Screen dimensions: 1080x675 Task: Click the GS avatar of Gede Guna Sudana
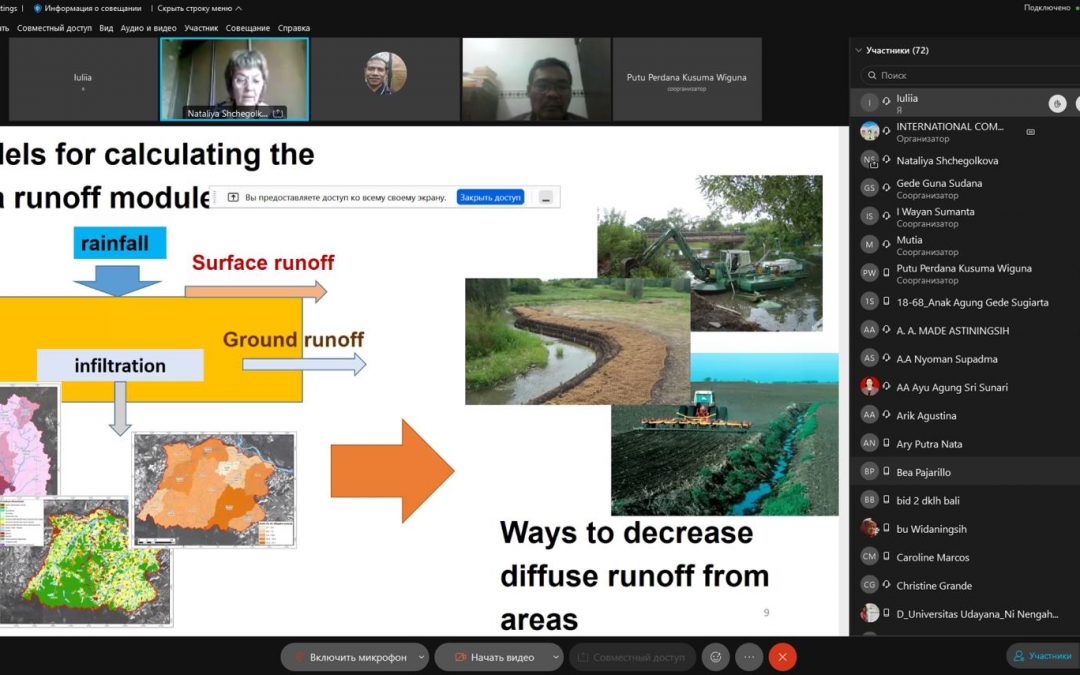[x=869, y=188]
